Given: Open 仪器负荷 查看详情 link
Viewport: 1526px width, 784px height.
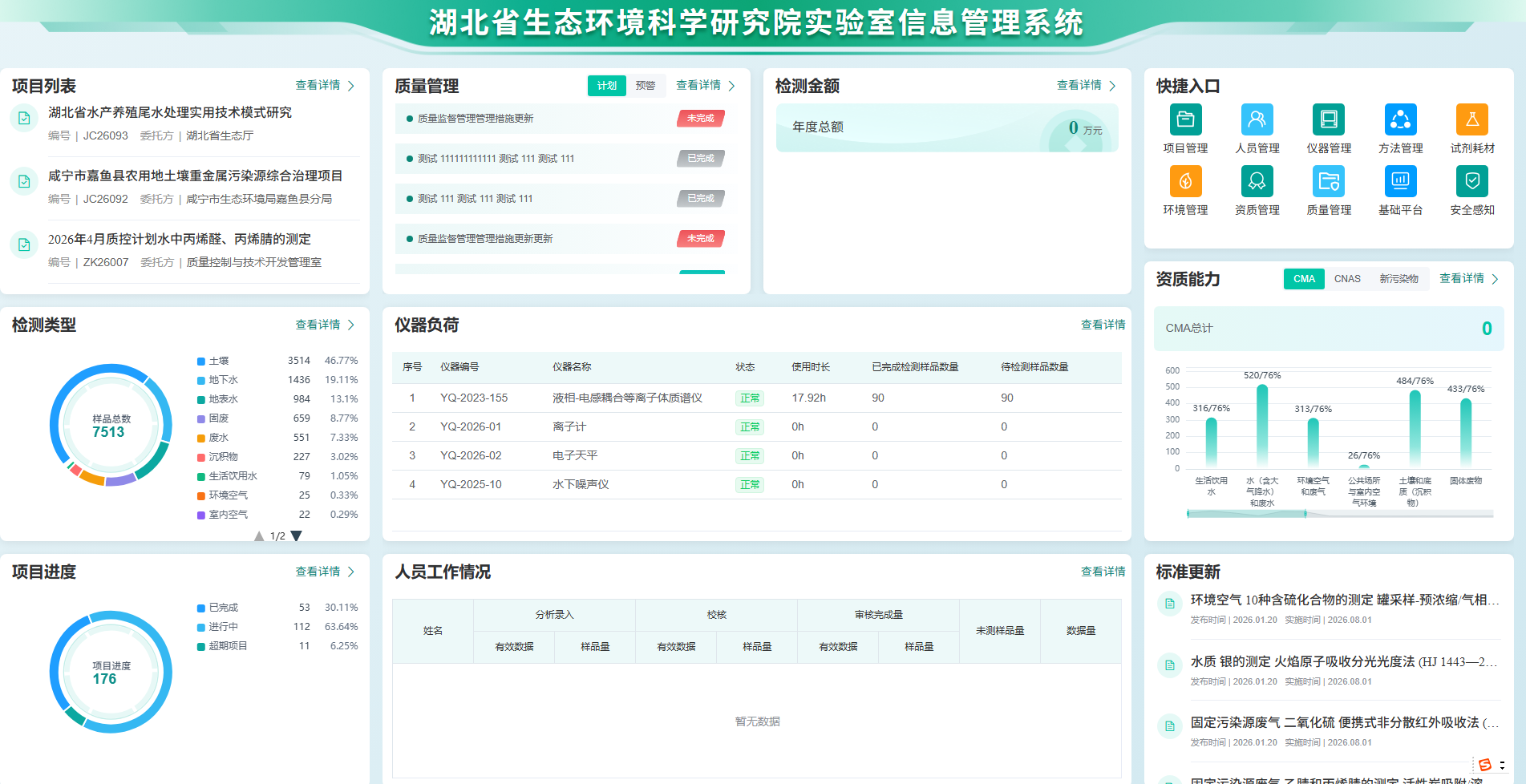Looking at the screenshot, I should coord(1103,325).
